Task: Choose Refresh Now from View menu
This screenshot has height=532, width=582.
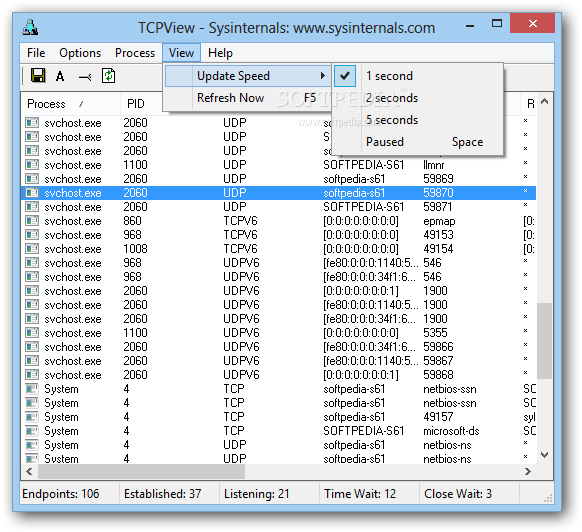Action: coord(248,98)
